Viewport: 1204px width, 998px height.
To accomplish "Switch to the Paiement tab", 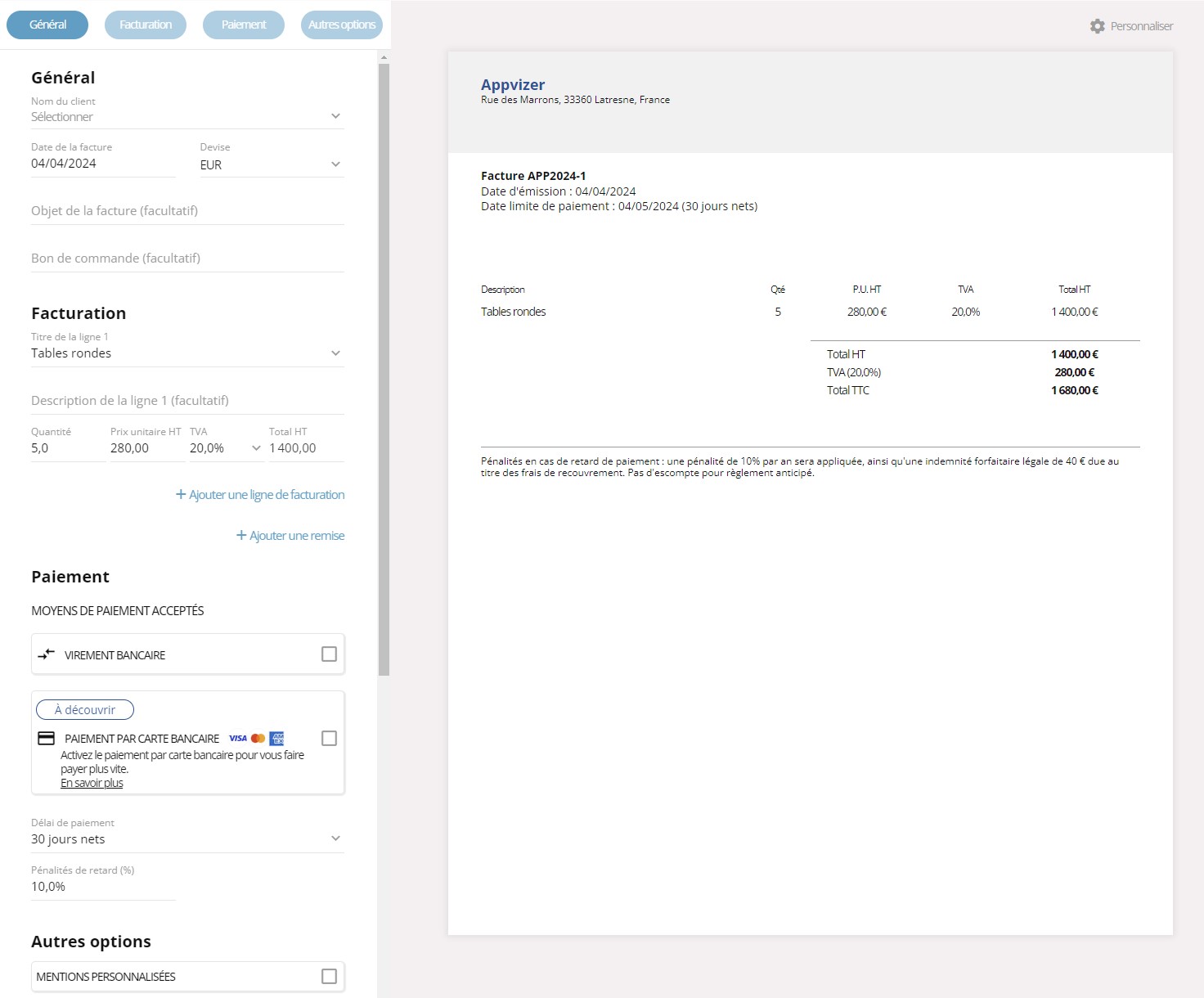I will 244,25.
